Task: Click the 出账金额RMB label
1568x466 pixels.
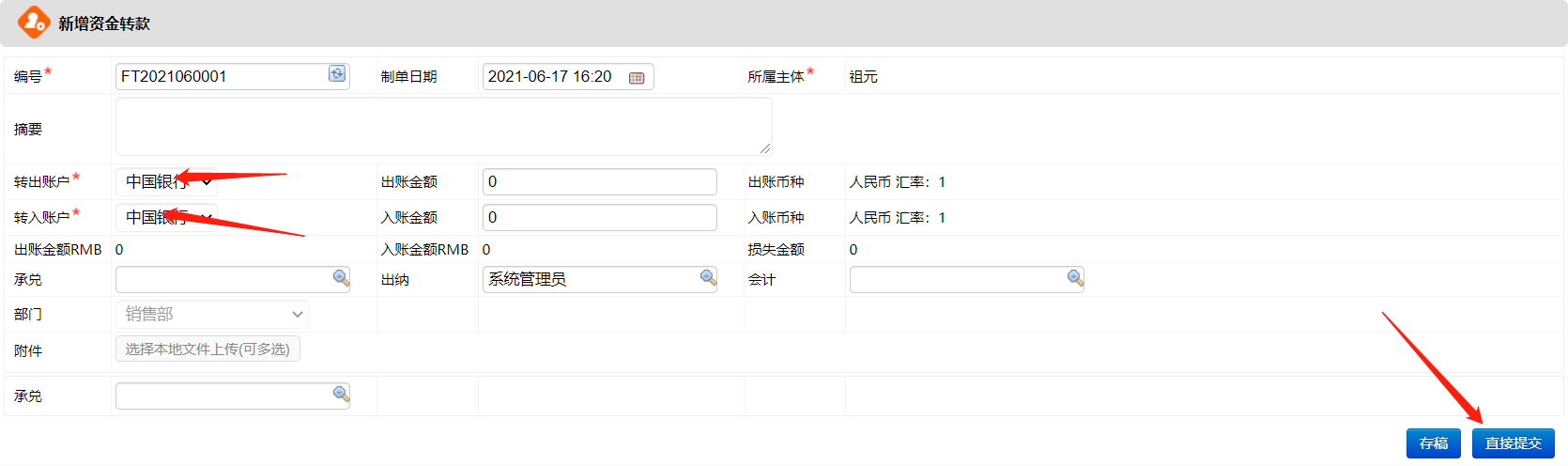Action: [x=57, y=250]
